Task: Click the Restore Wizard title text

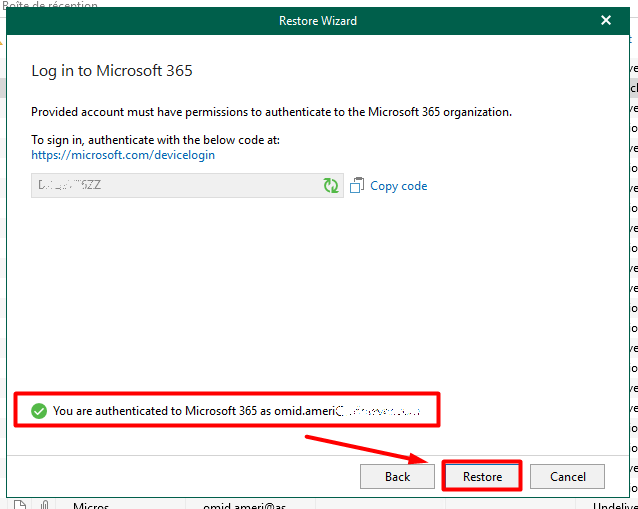Action: point(318,21)
